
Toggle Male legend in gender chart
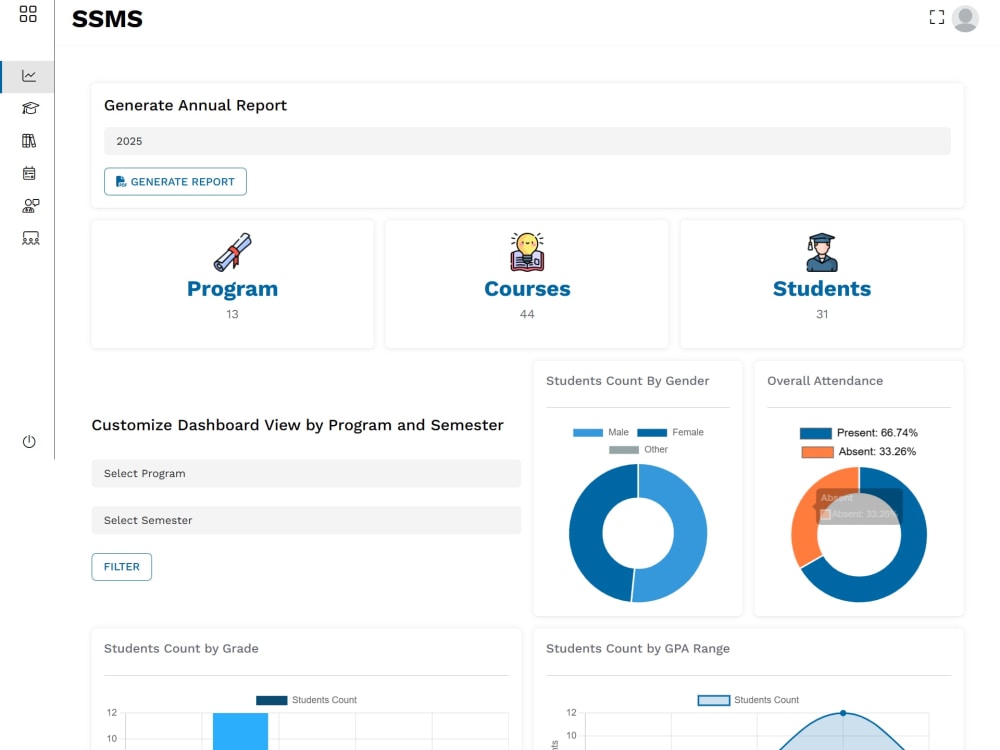click(600, 432)
